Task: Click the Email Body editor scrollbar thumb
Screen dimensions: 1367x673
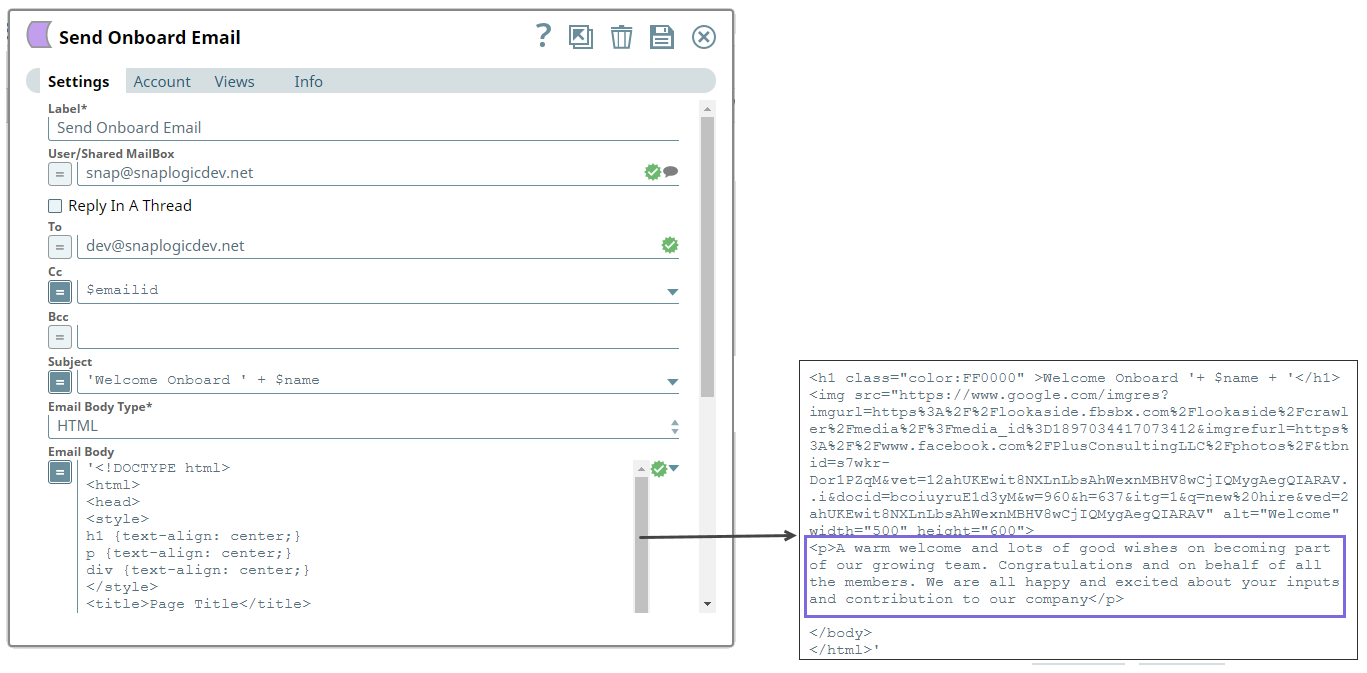Action: point(642,543)
